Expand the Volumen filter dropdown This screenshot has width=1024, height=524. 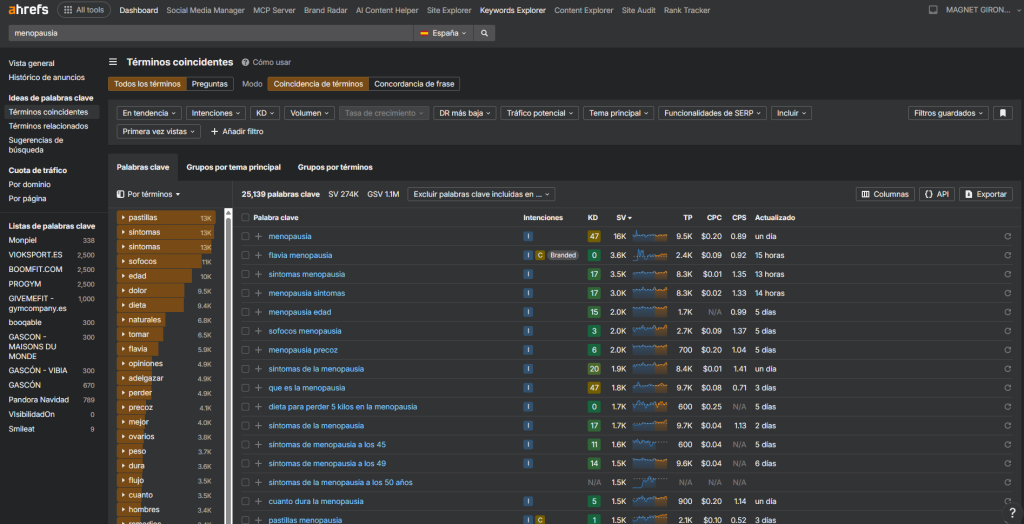pos(309,113)
